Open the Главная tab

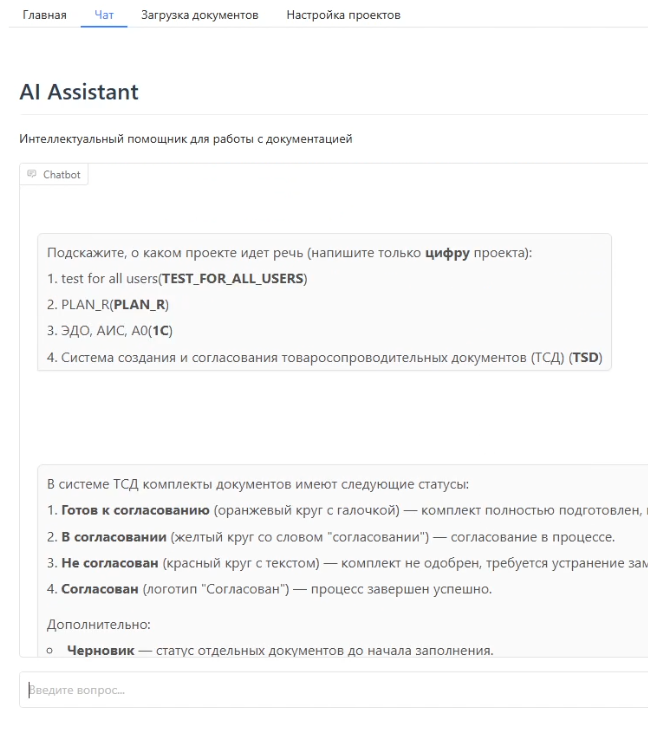point(44,15)
